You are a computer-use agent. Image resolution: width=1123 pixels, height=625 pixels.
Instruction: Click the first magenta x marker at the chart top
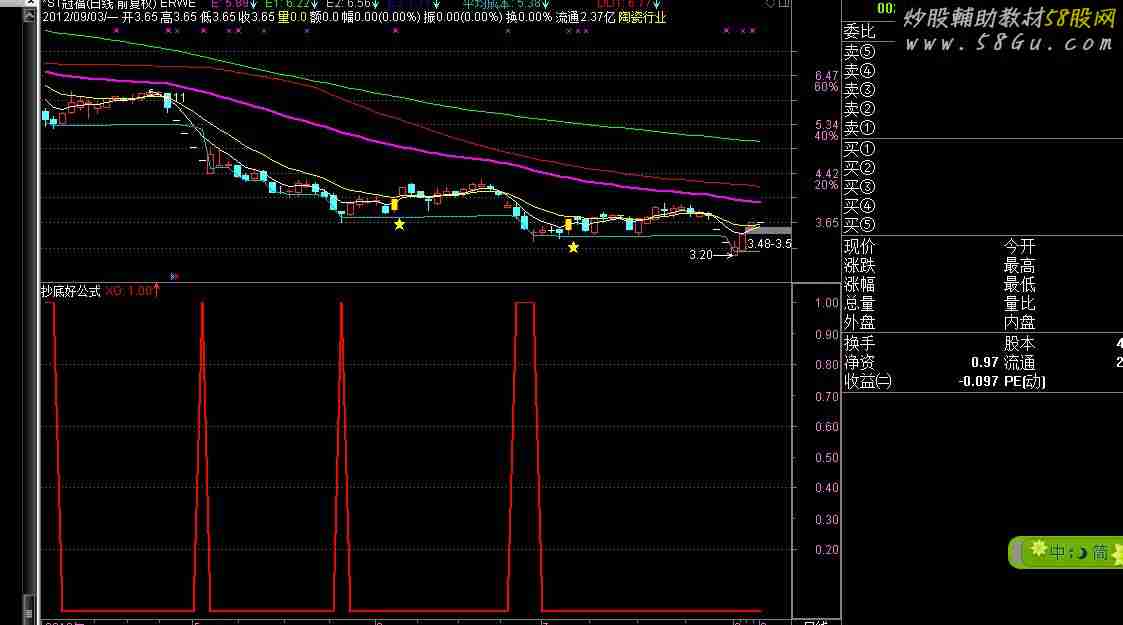(x=117, y=31)
